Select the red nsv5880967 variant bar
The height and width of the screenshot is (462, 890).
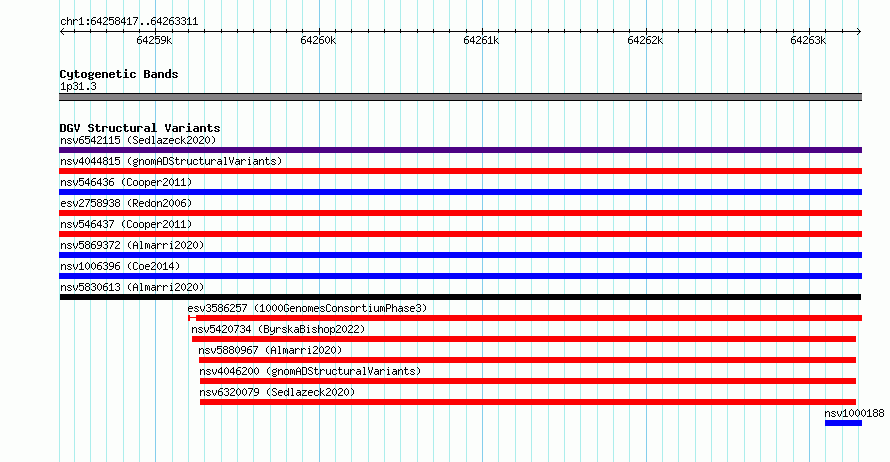coord(527,360)
